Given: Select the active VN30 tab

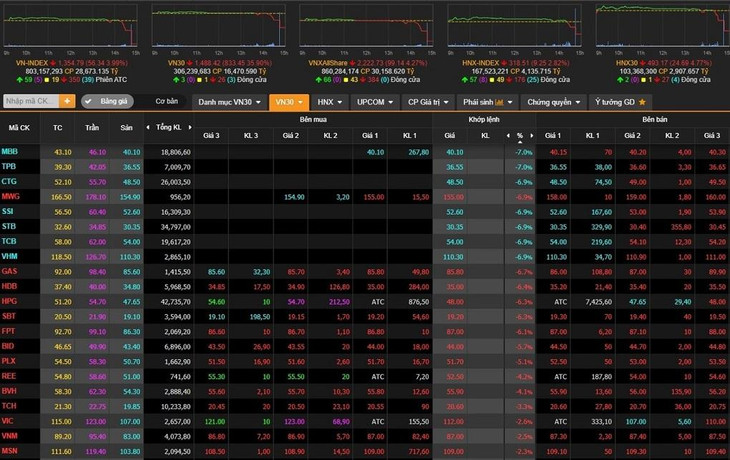Looking at the screenshot, I should click(x=288, y=101).
